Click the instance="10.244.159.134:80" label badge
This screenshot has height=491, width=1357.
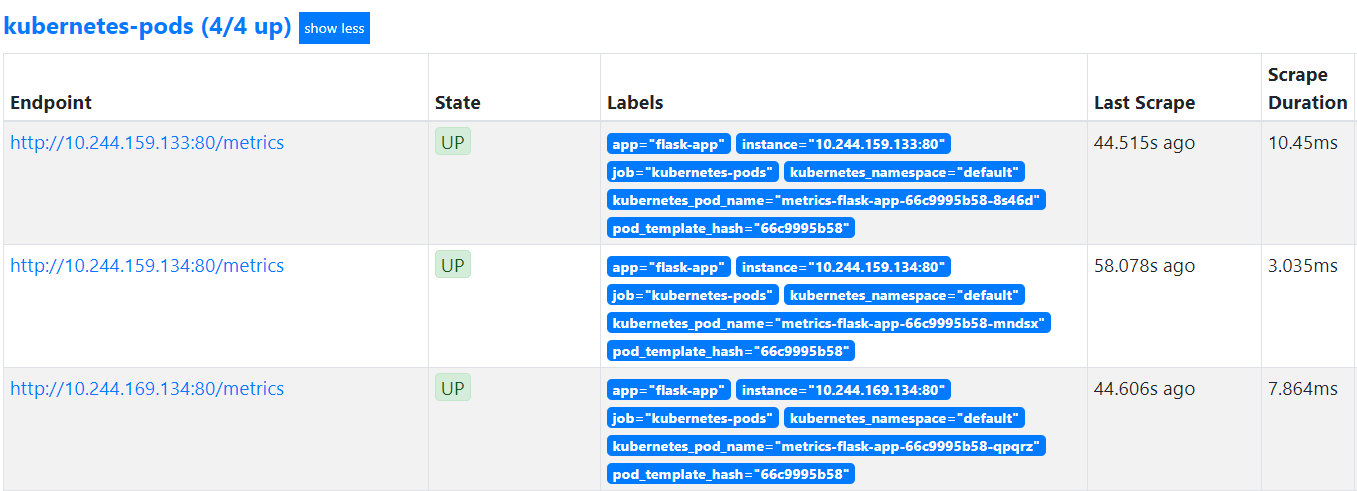tap(843, 267)
